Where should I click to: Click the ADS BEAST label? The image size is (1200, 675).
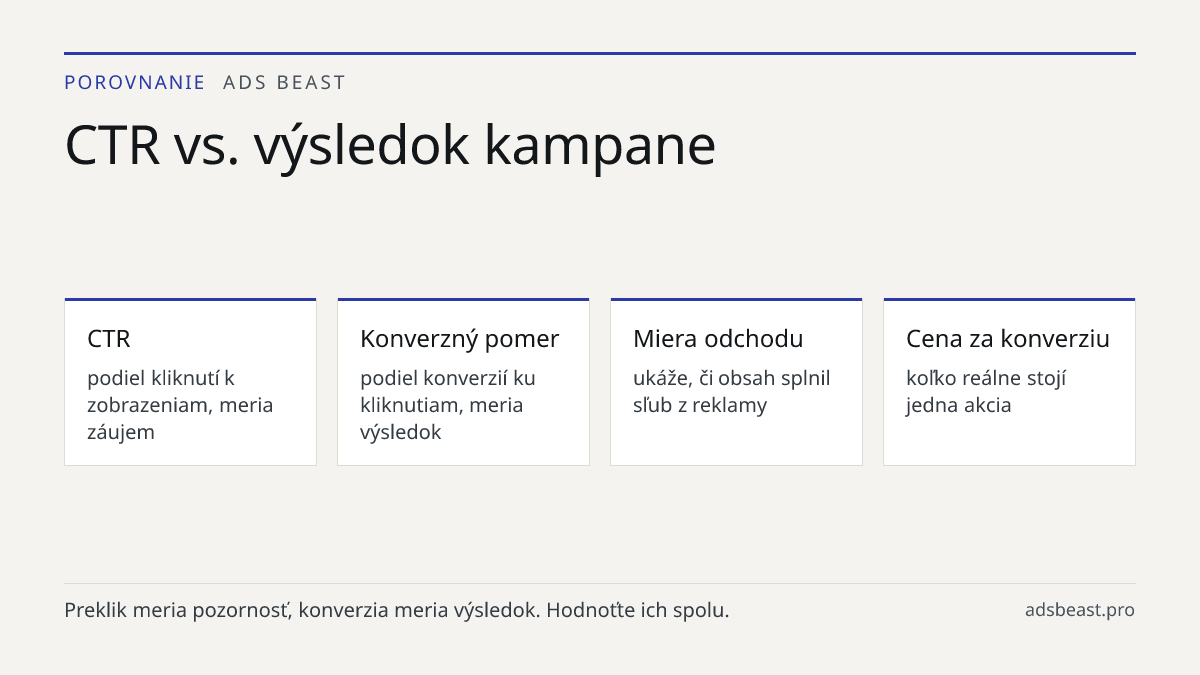pos(284,83)
